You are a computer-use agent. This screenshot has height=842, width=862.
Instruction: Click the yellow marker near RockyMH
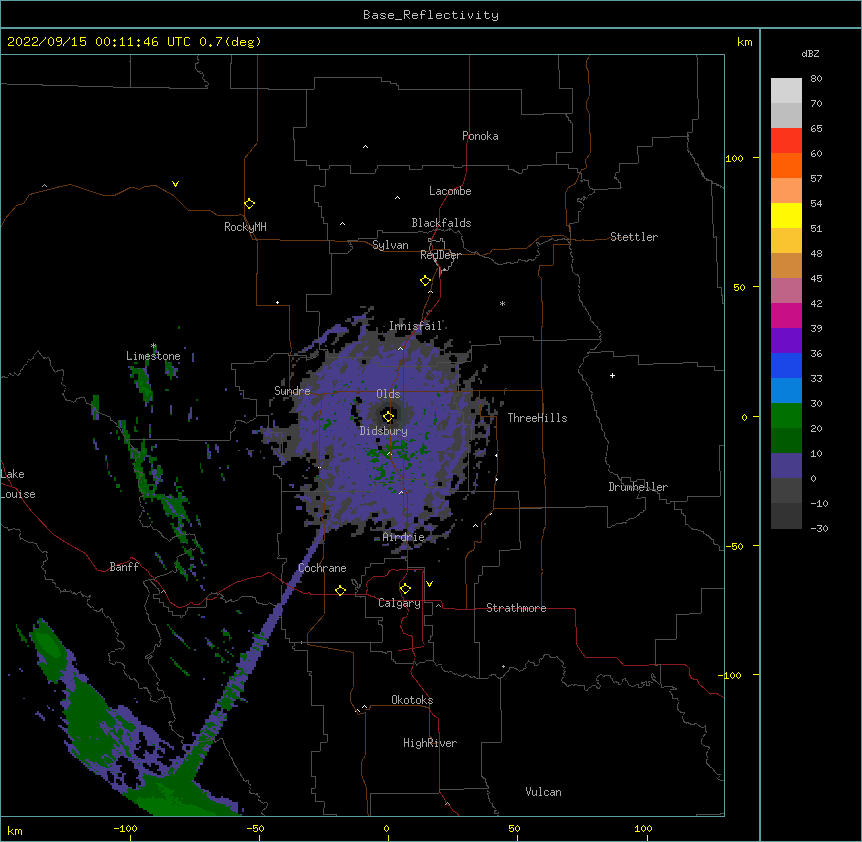[x=249, y=204]
